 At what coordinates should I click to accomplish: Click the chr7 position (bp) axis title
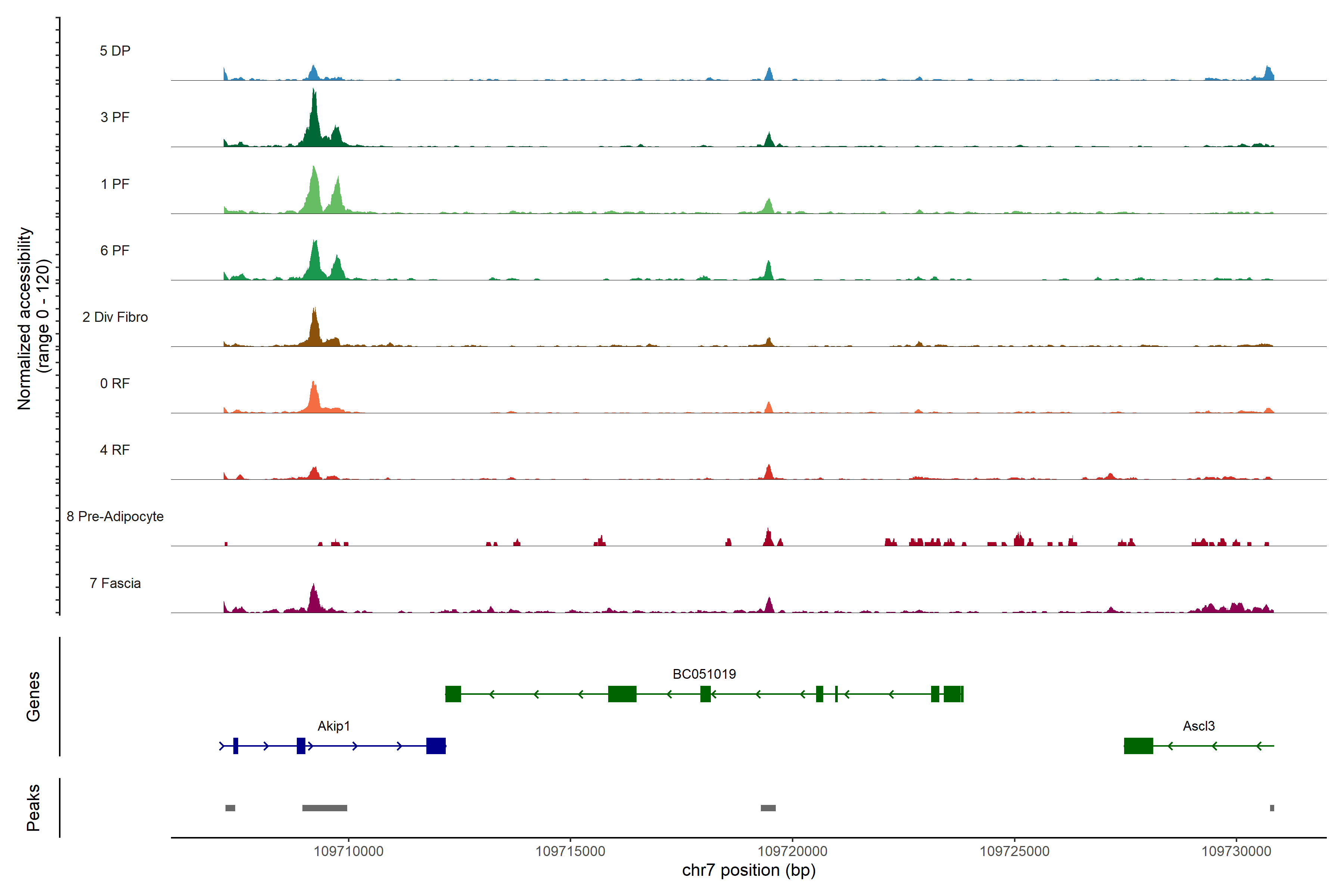coord(749,870)
